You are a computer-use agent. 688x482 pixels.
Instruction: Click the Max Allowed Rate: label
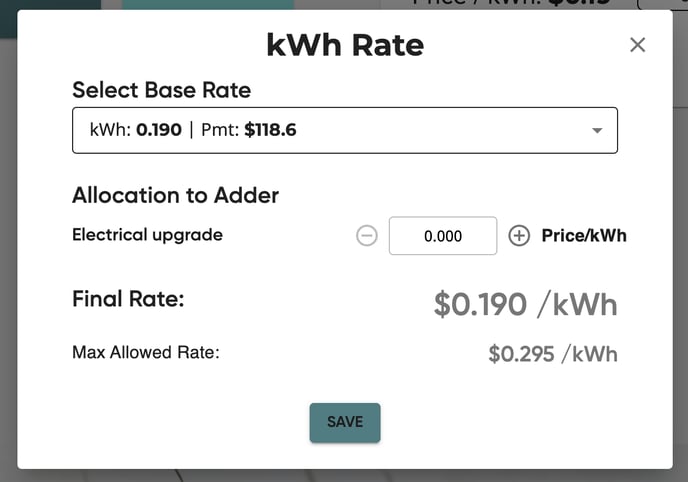coord(146,352)
